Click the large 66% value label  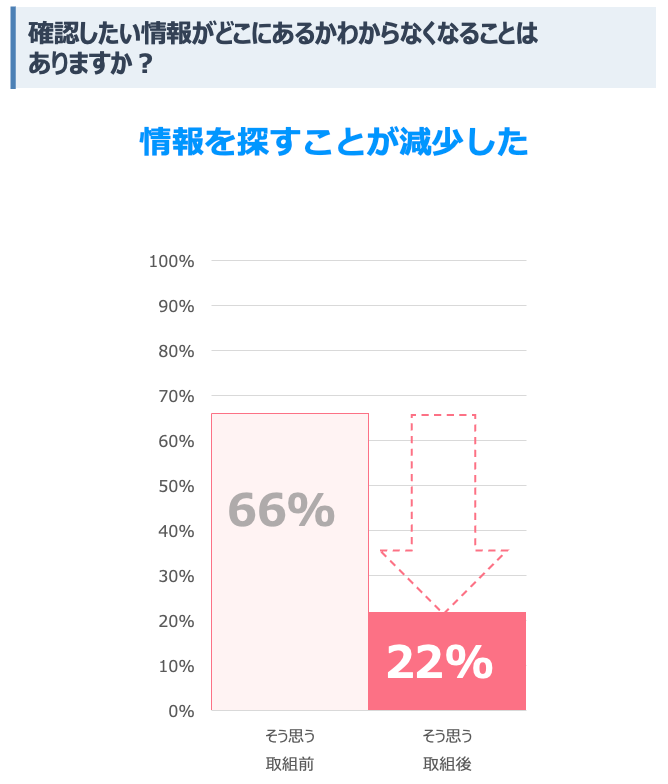[x=281, y=511]
